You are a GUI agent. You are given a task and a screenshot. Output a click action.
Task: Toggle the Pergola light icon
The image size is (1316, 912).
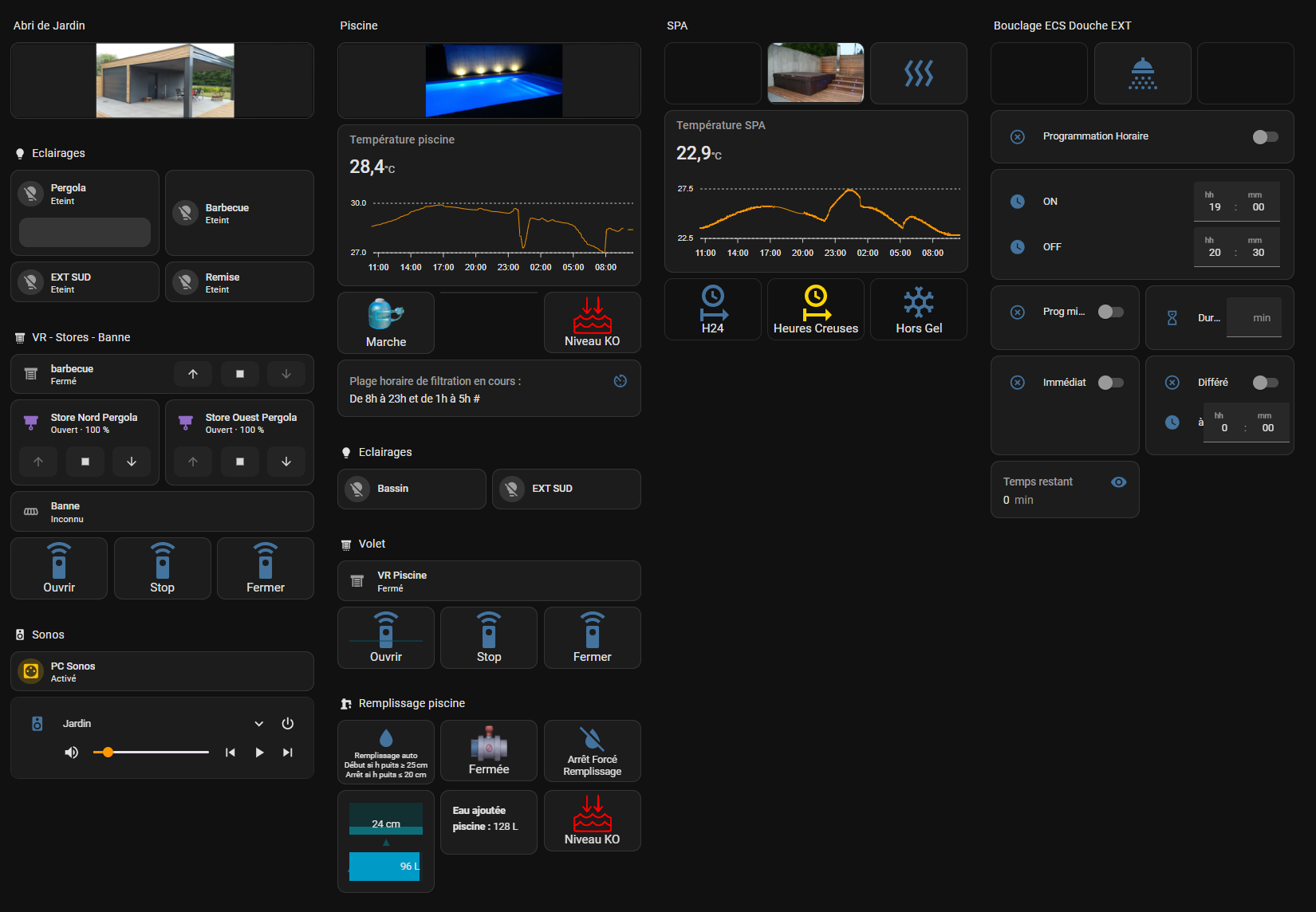(x=30, y=194)
